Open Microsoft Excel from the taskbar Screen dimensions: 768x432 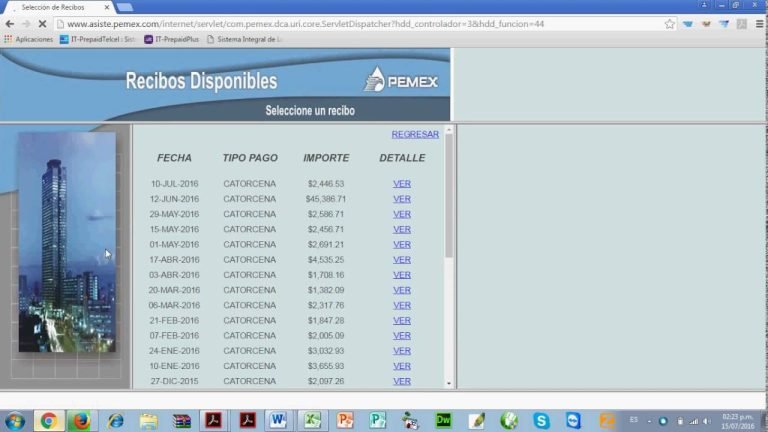[312, 421]
